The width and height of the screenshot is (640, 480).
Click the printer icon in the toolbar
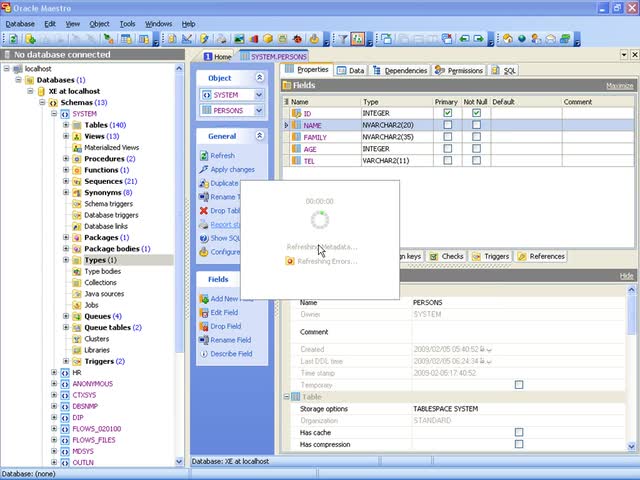tap(222, 39)
